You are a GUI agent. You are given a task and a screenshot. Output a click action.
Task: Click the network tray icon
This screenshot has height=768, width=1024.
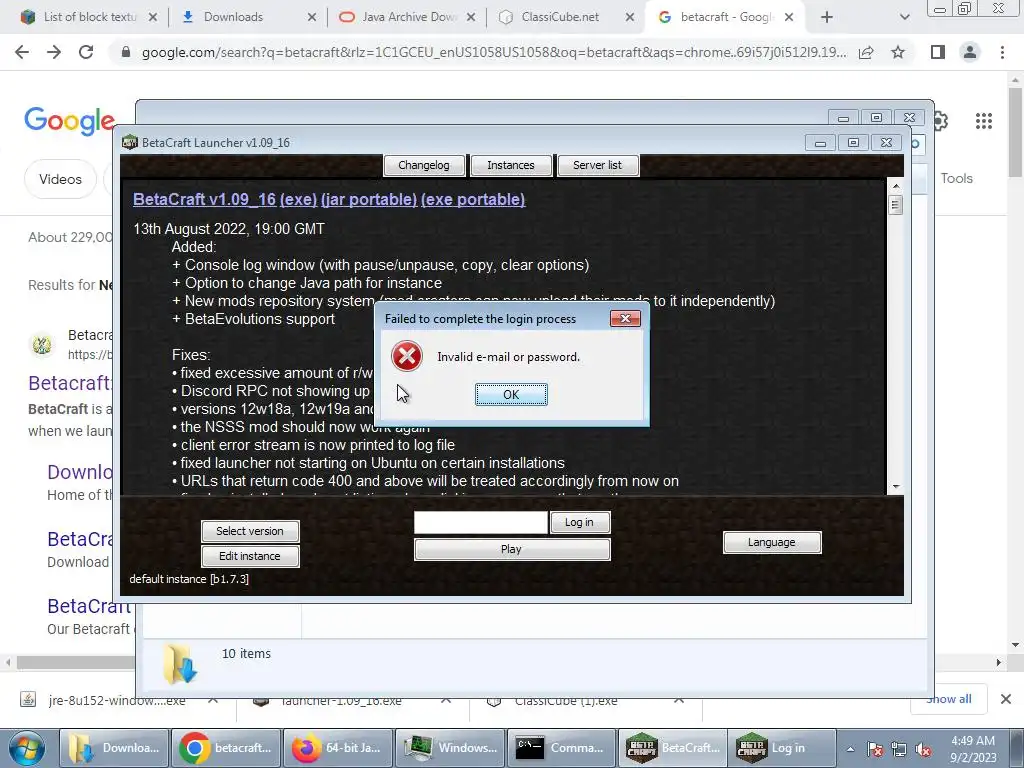pyautogui.click(x=899, y=749)
